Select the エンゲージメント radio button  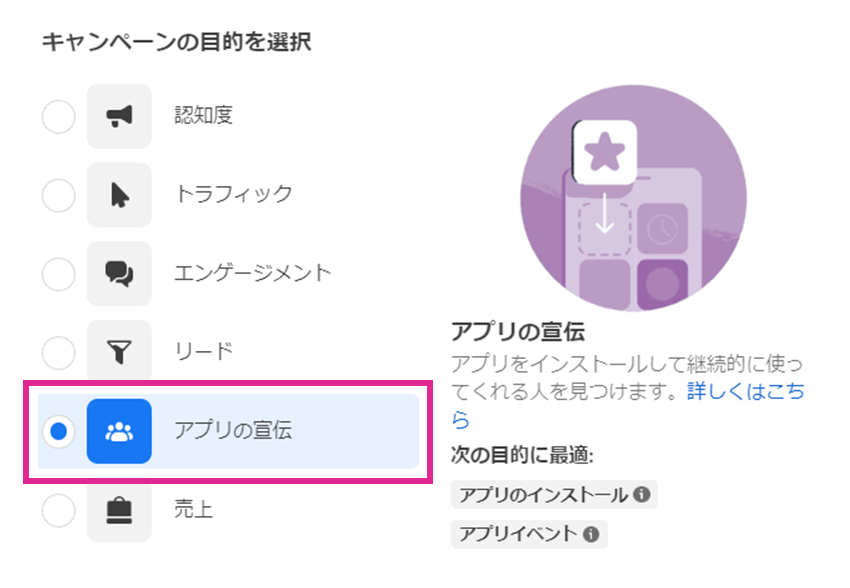pyautogui.click(x=59, y=274)
